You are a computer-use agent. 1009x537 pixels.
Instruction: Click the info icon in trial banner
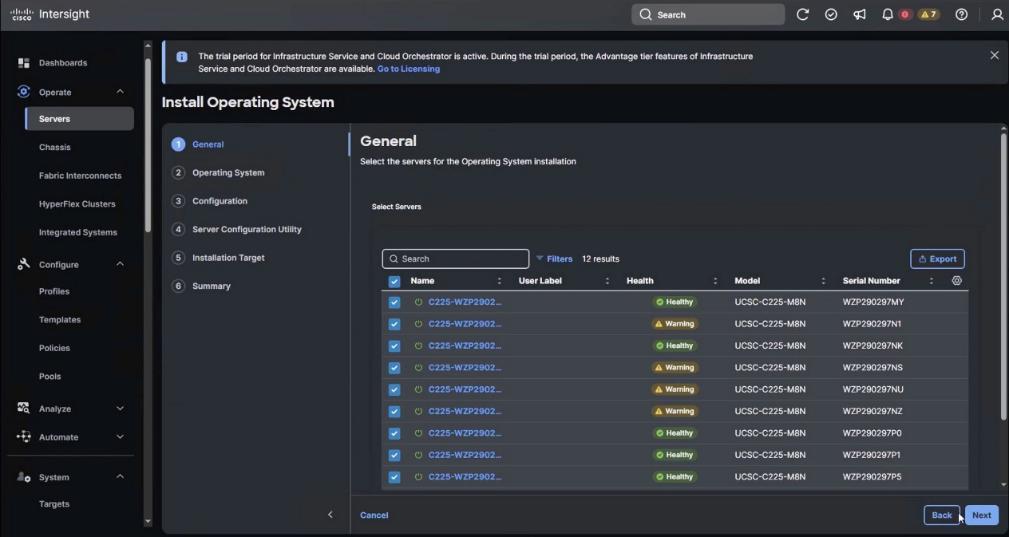click(x=182, y=57)
